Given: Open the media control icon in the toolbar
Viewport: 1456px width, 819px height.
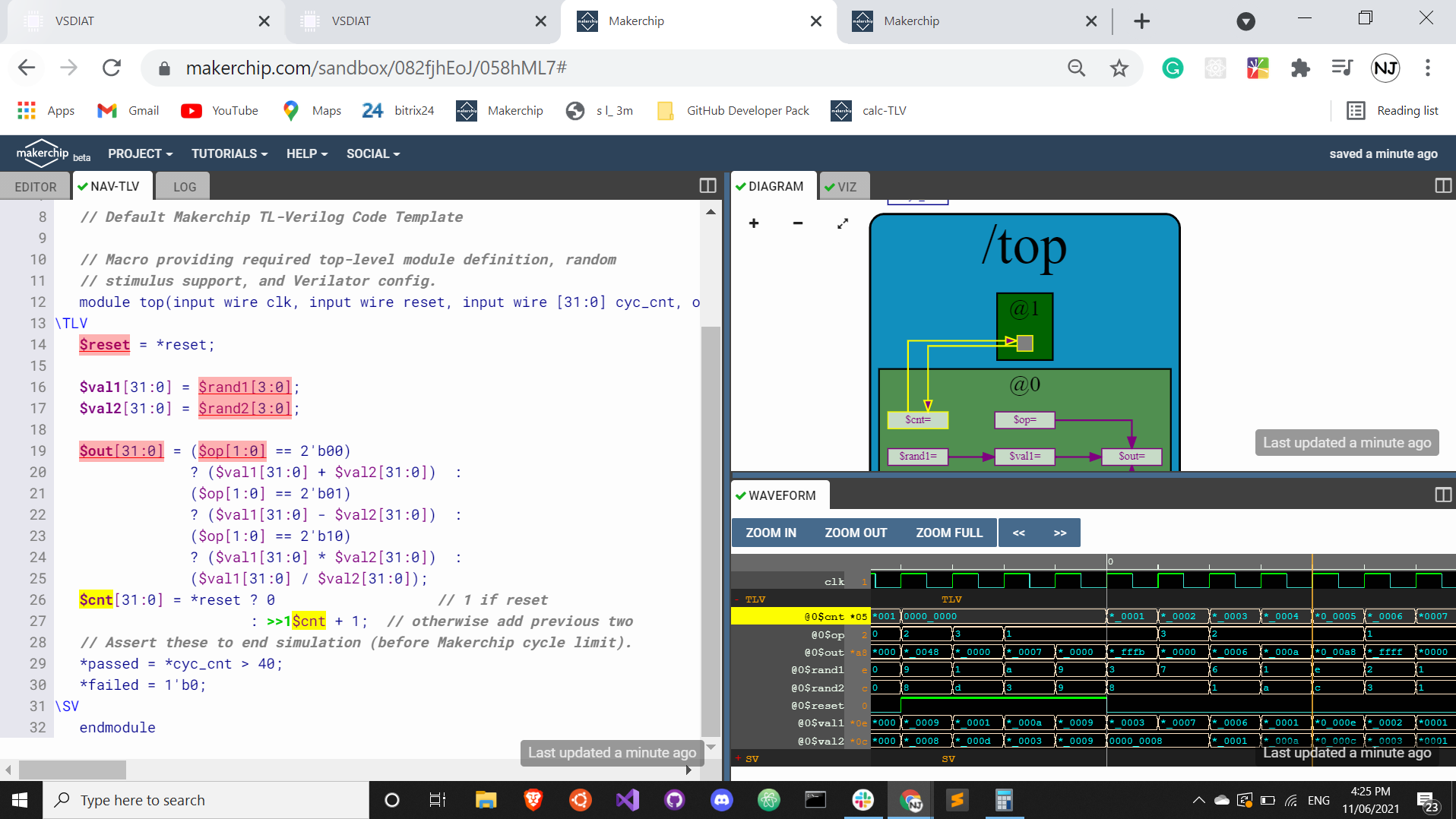Looking at the screenshot, I should [1343, 68].
